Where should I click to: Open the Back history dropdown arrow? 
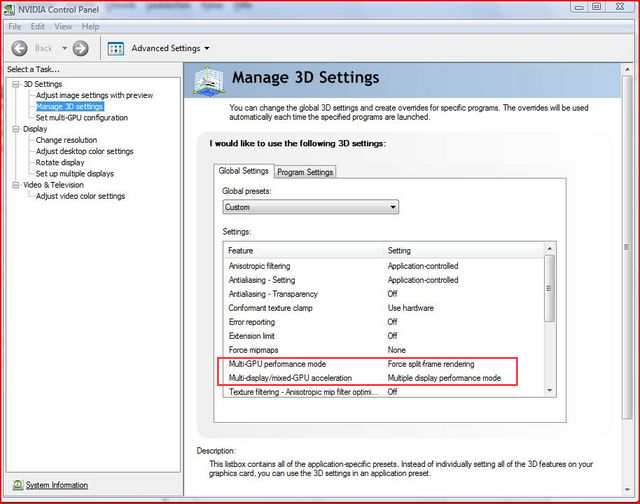pos(64,48)
